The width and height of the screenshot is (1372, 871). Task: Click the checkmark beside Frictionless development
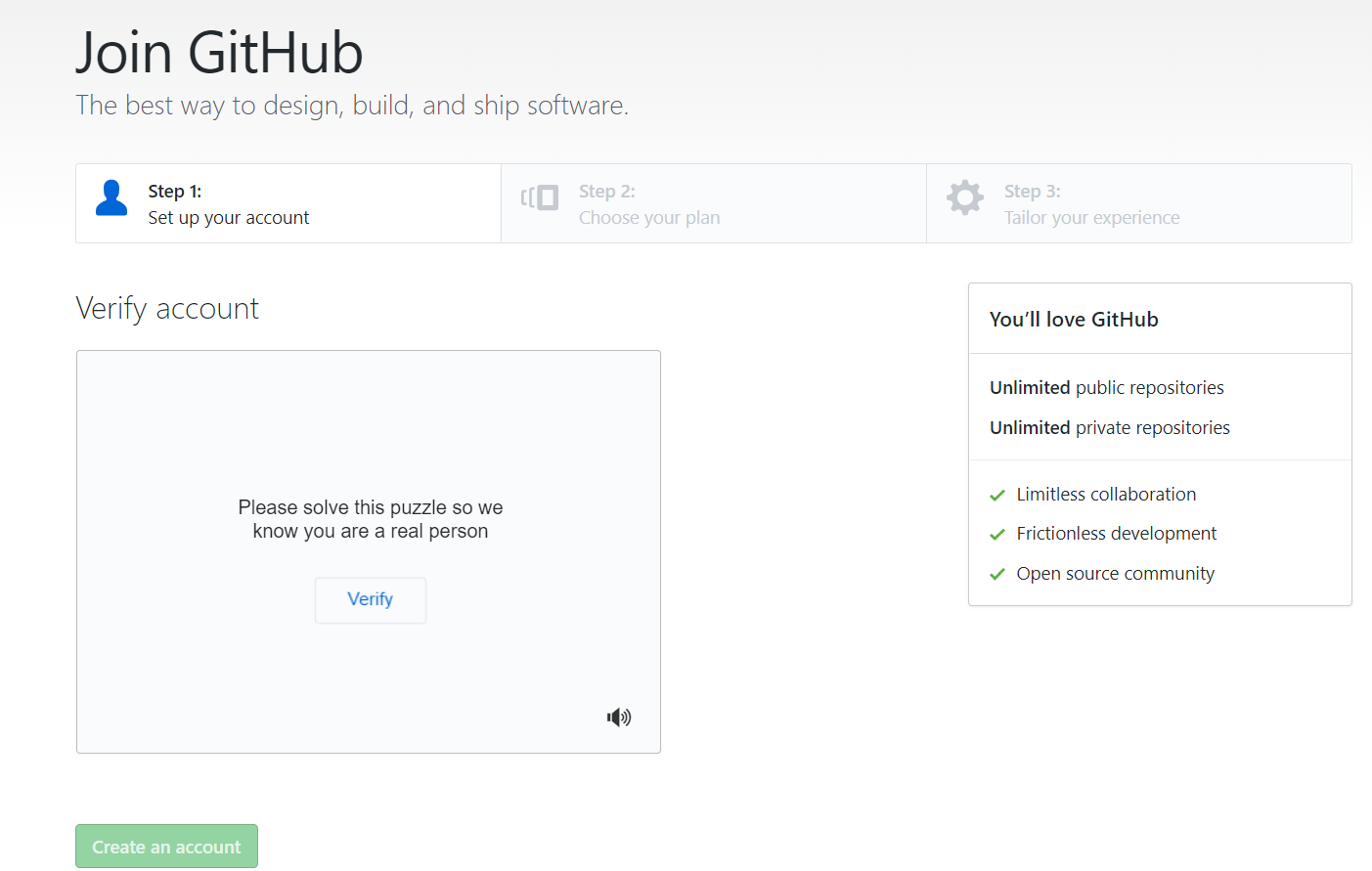click(x=997, y=535)
